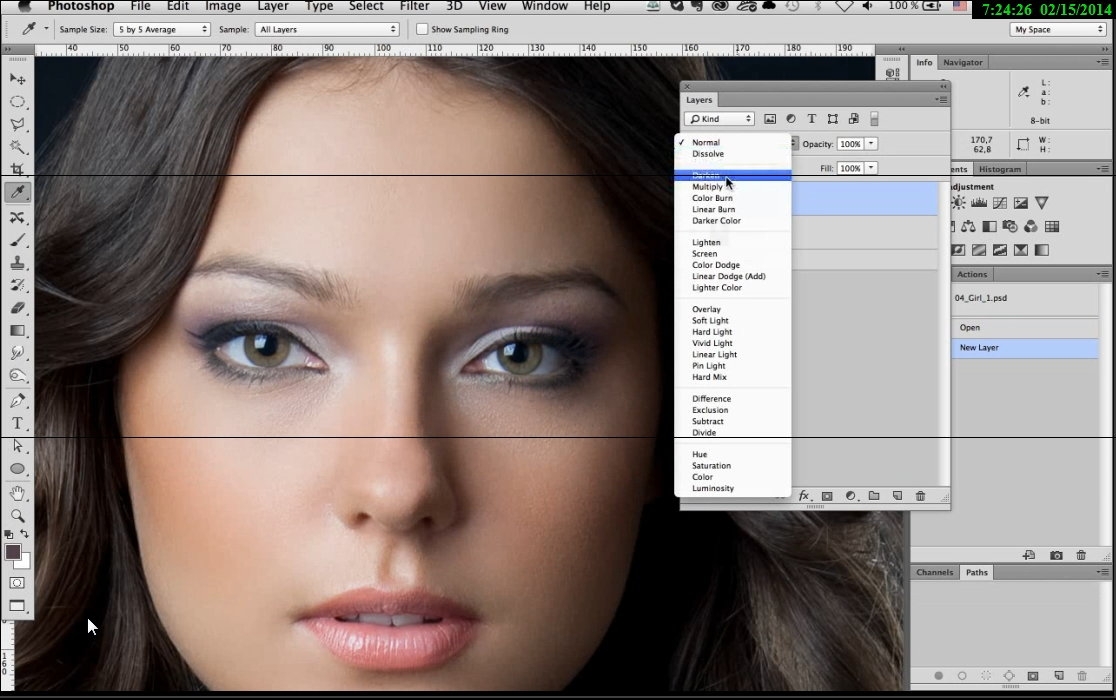Select the History Brush tool
The width and height of the screenshot is (1116, 700).
(x=17, y=285)
